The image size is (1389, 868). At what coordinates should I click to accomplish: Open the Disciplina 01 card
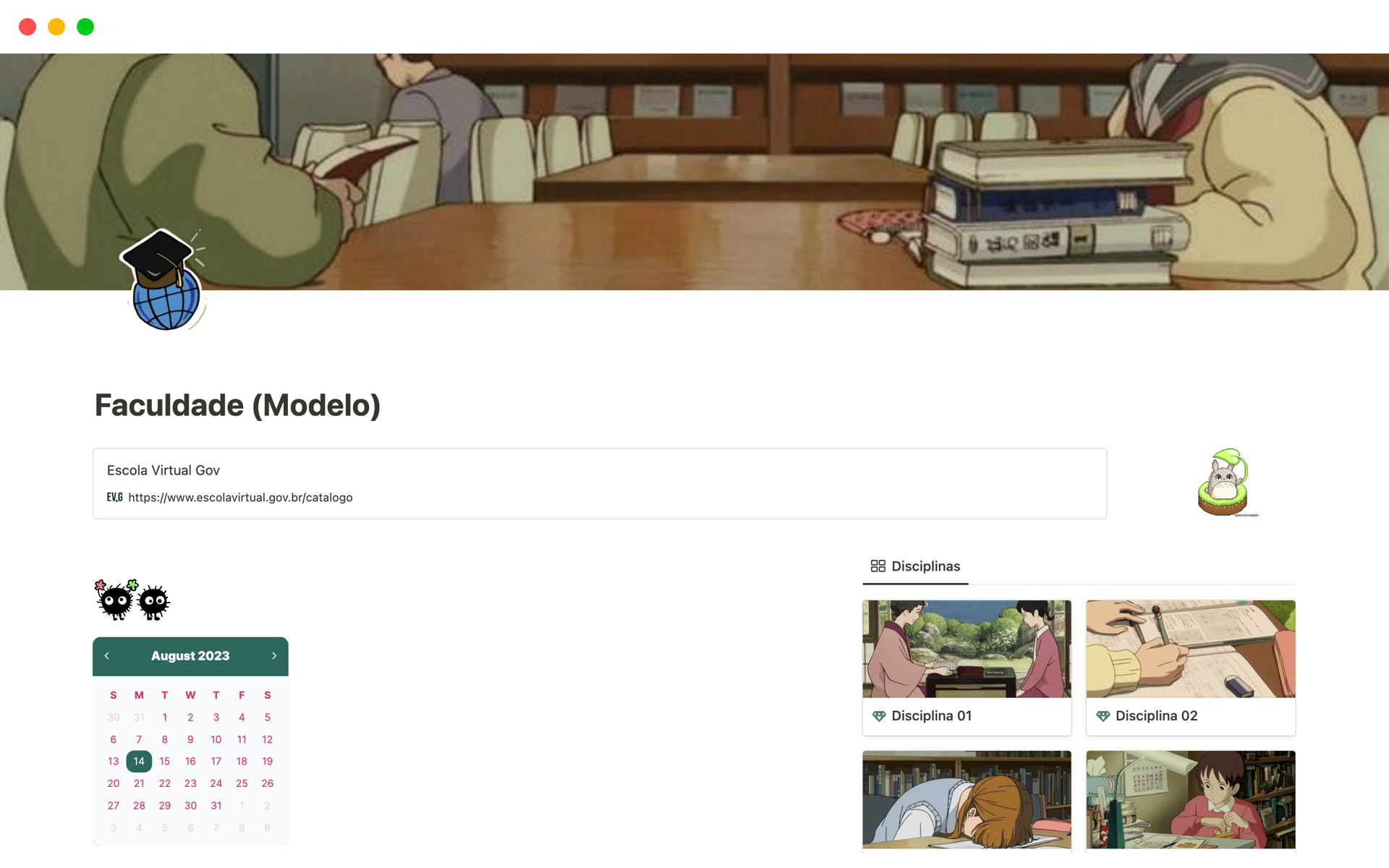point(931,716)
